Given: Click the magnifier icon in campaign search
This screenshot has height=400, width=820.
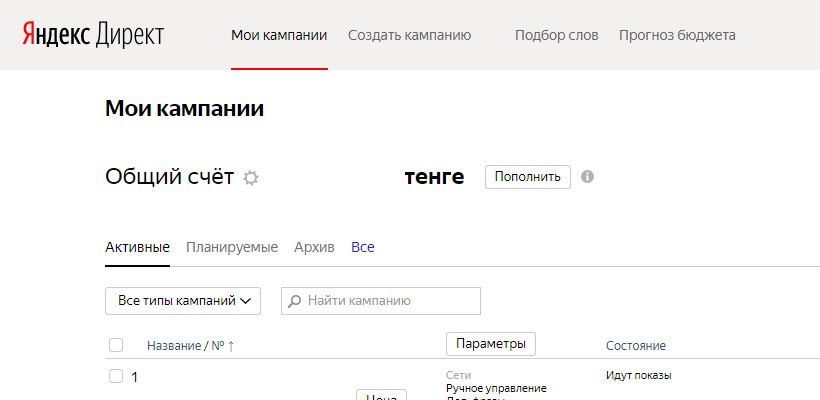Looking at the screenshot, I should tap(295, 301).
